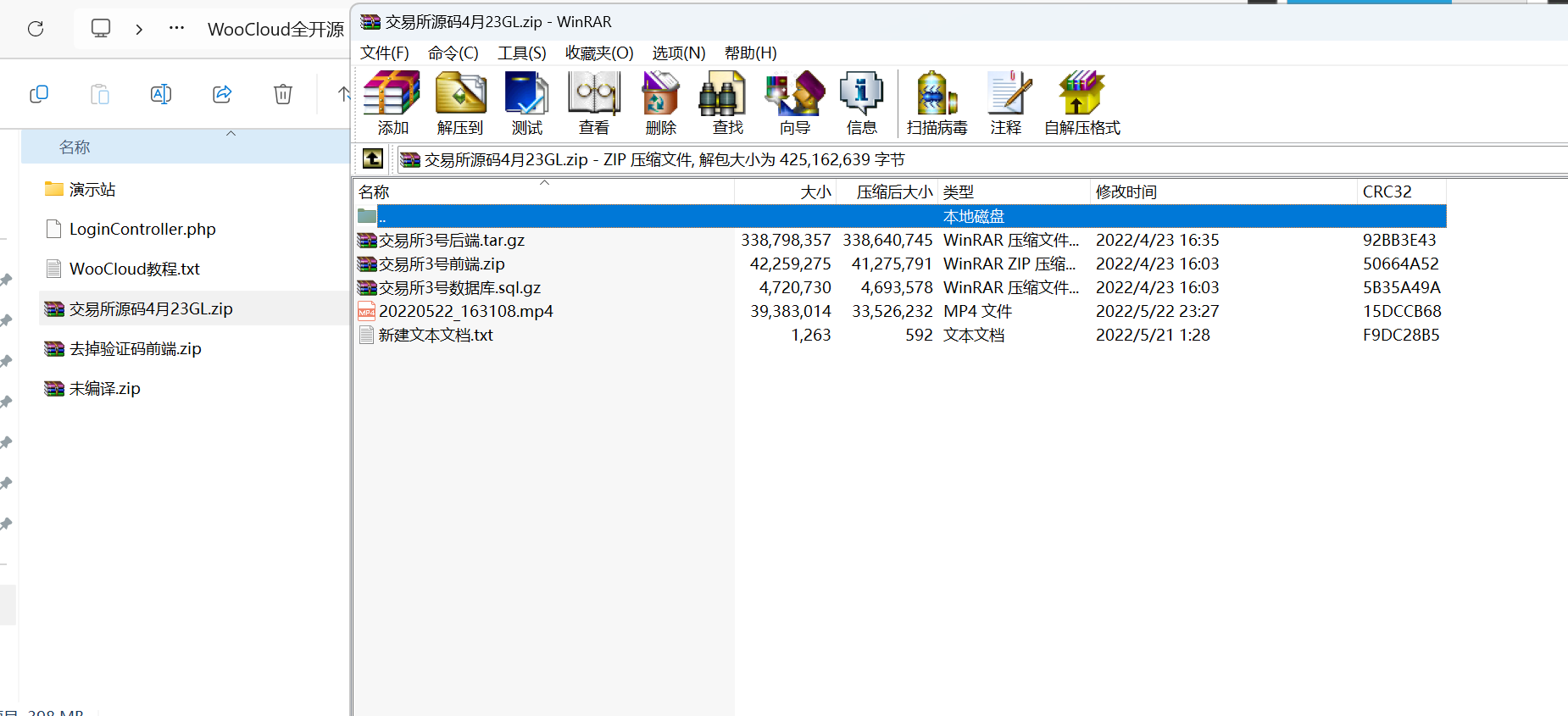1568x716 pixels.
Task: Select 交易所3号后端.tar.gz in archive
Action: tap(452, 240)
